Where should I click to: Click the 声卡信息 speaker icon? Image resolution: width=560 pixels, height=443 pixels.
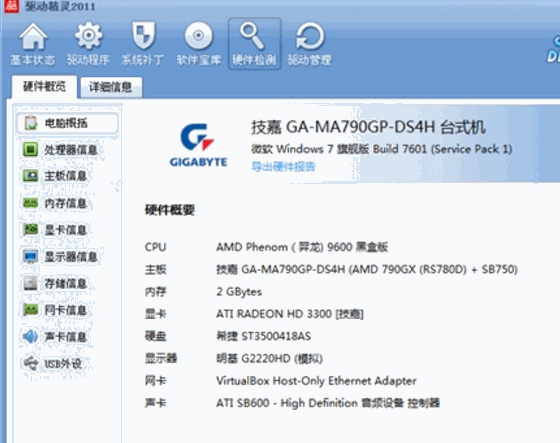[30, 337]
